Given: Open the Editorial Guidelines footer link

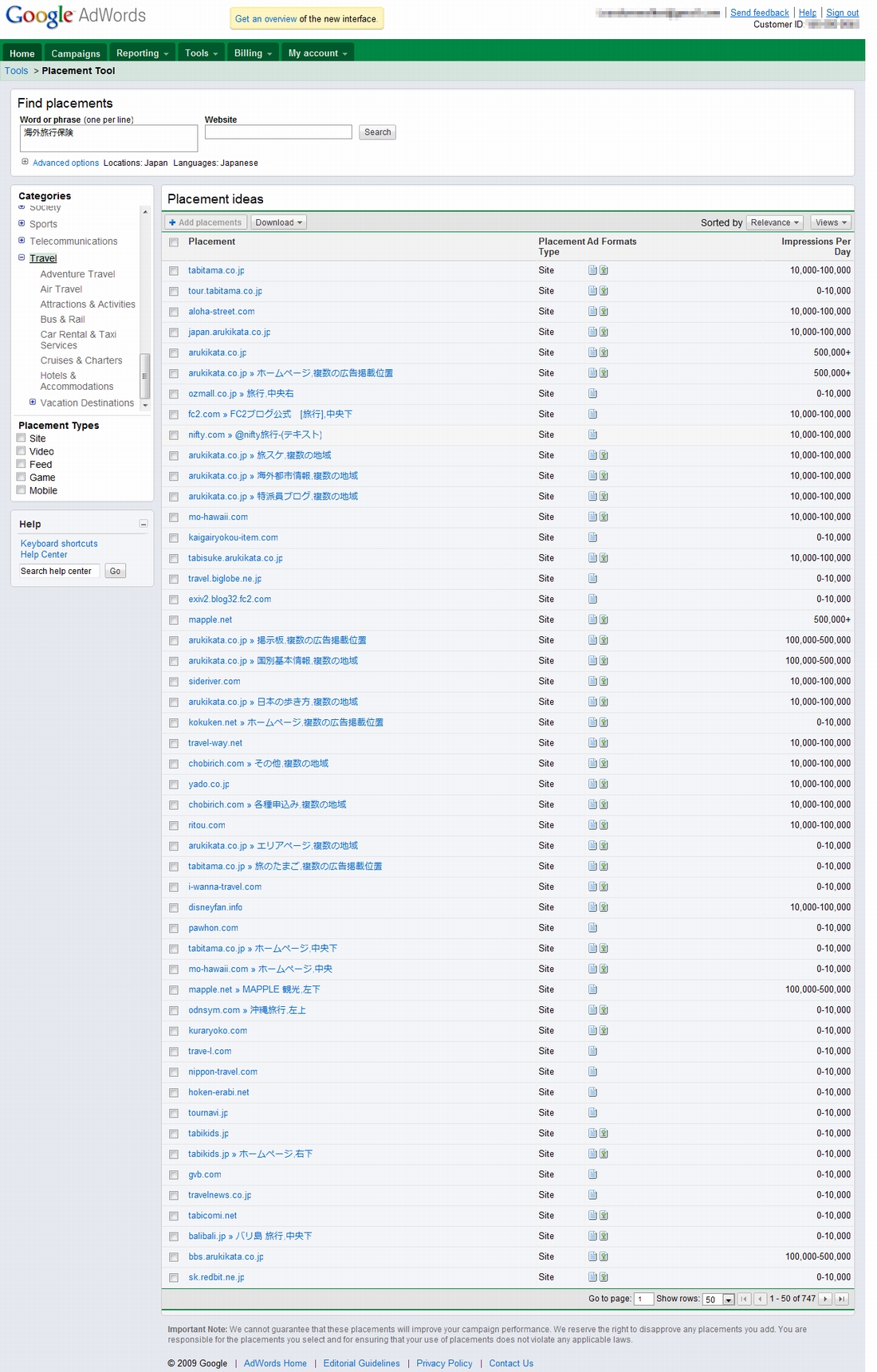Looking at the screenshot, I should coord(361,1363).
